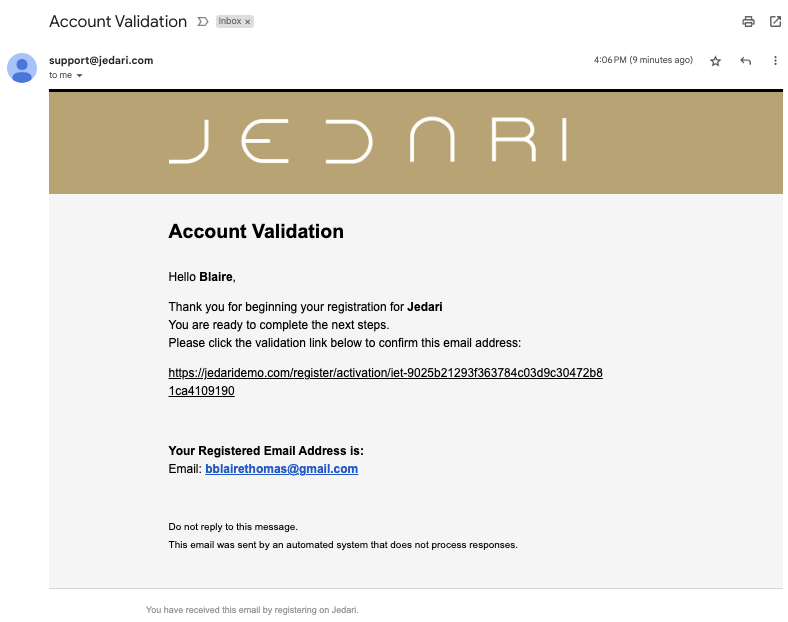Click the Account Validation subject title
Viewport: 788px width, 622px height.
coord(118,22)
